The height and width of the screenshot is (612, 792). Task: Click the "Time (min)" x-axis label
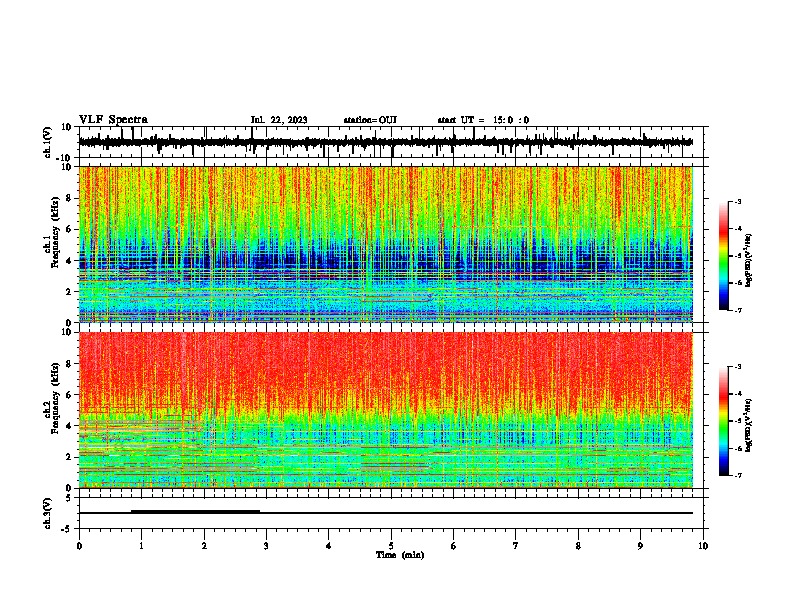tap(400, 555)
